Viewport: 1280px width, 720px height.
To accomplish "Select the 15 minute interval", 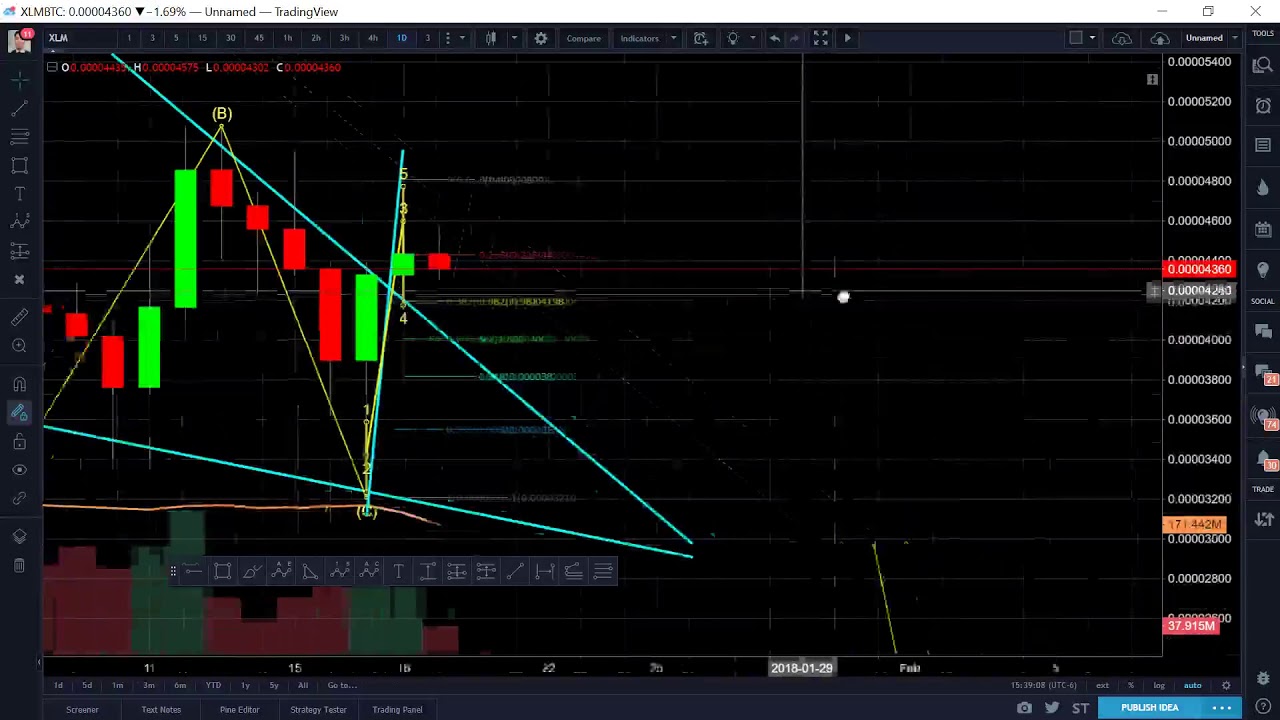I will point(202,38).
